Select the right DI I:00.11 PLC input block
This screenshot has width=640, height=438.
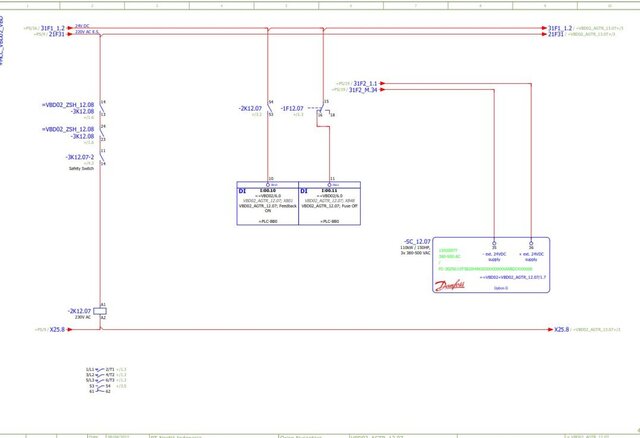(x=328, y=204)
